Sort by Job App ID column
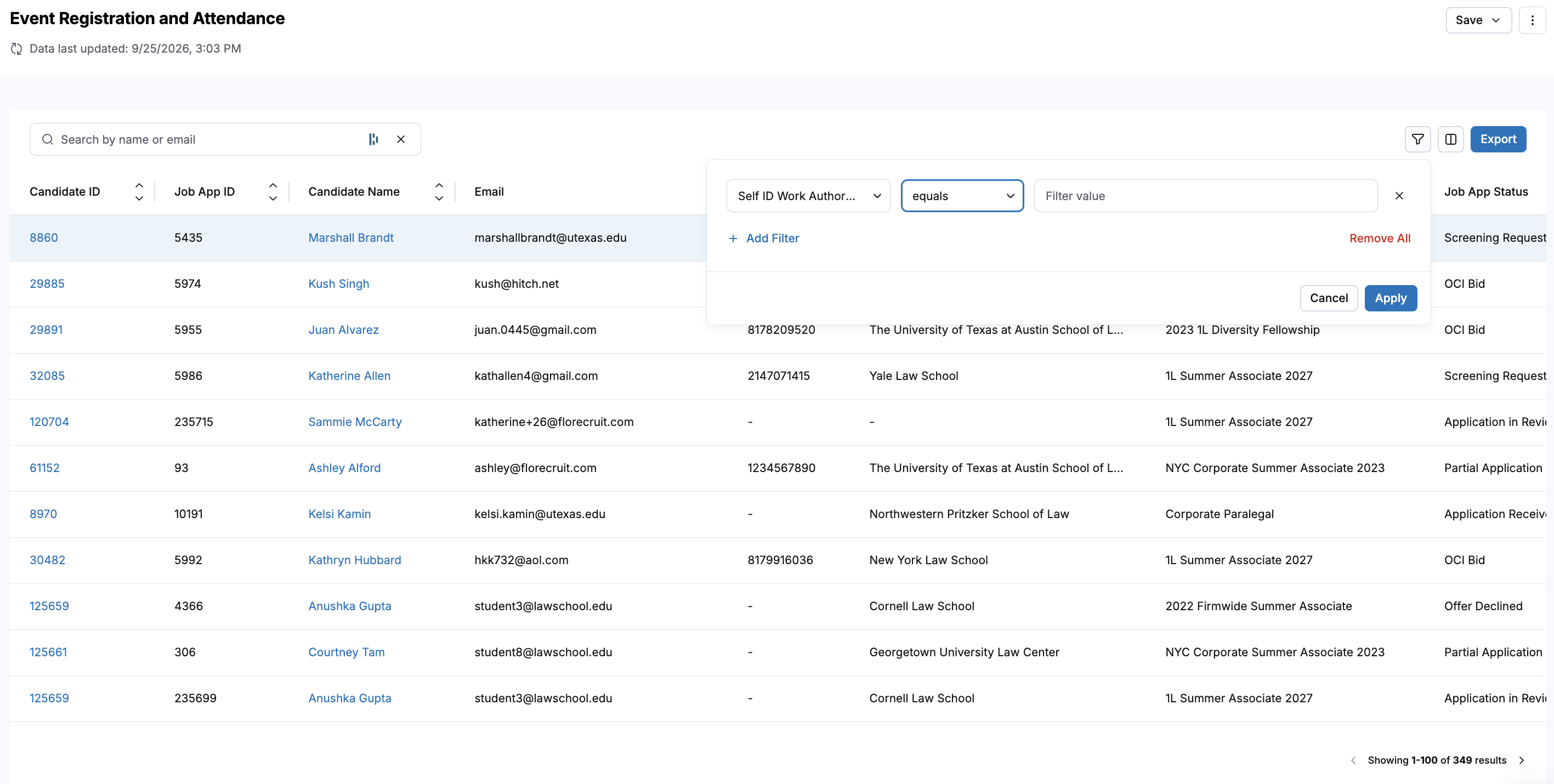 click(x=273, y=192)
